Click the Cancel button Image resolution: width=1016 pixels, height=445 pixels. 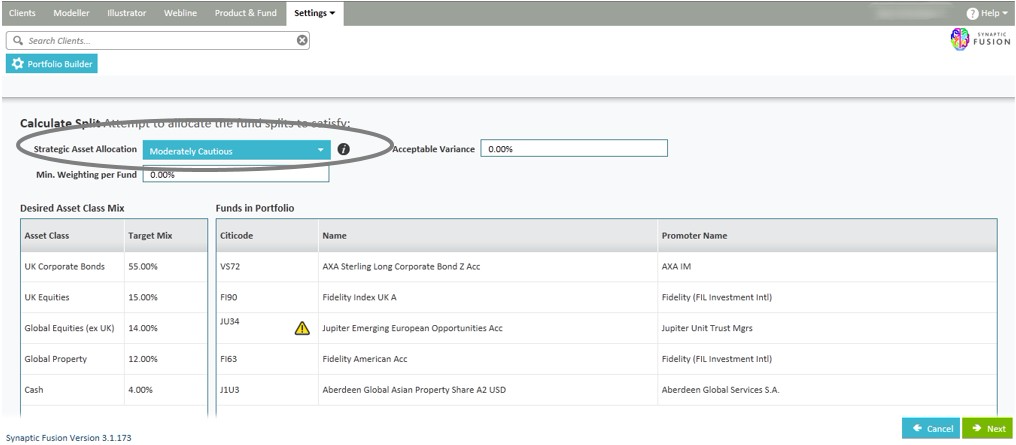coord(930,428)
